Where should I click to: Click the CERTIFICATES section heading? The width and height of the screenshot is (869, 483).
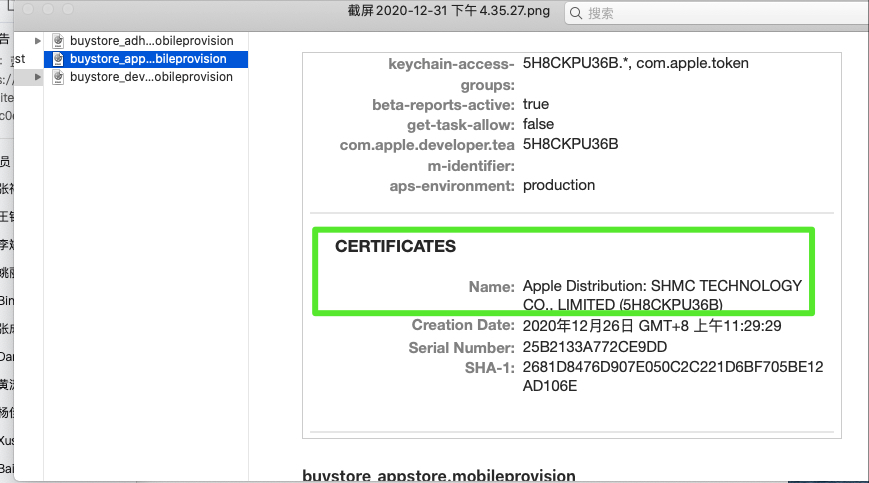pos(395,246)
